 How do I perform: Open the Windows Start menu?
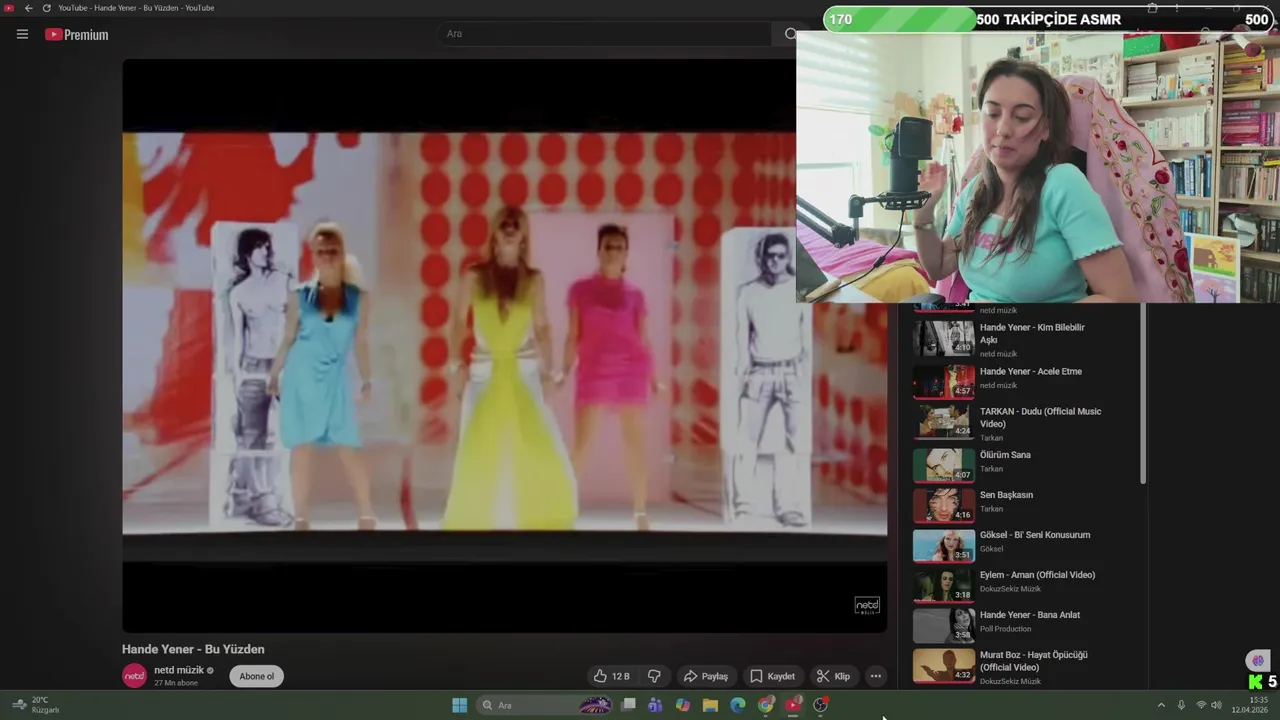459,705
